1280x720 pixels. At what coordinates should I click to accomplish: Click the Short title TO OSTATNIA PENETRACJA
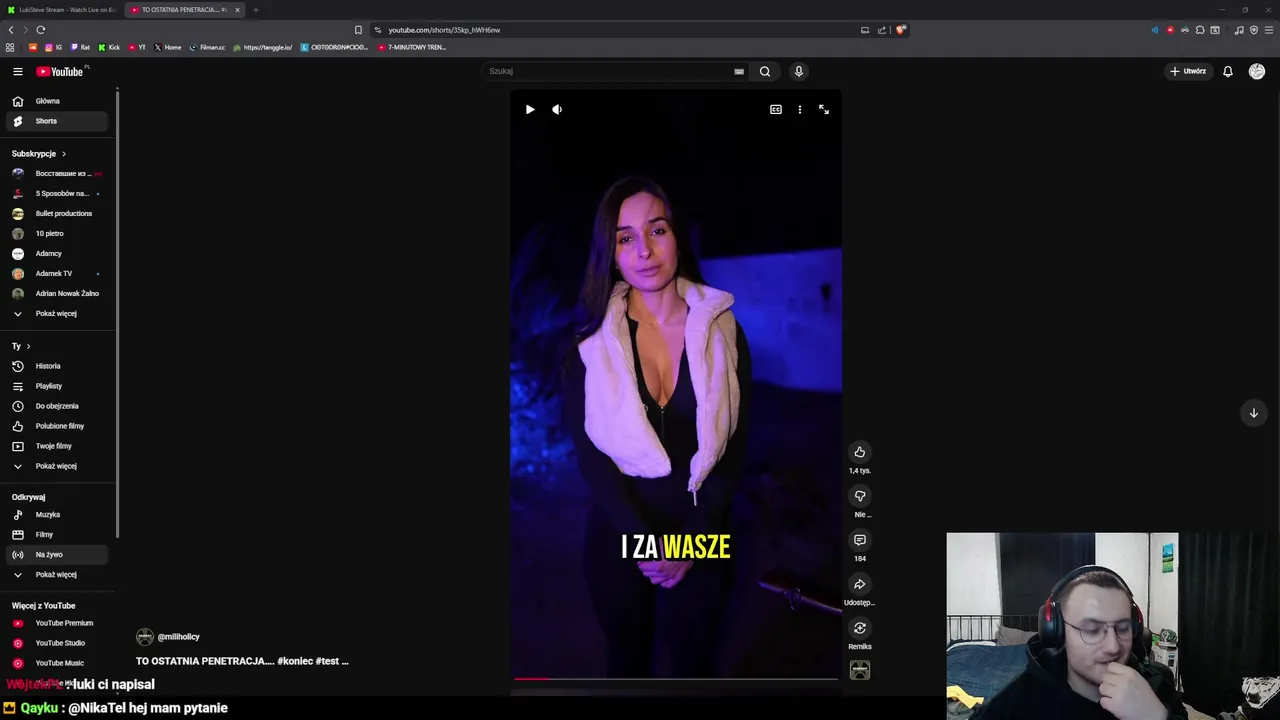[242, 661]
